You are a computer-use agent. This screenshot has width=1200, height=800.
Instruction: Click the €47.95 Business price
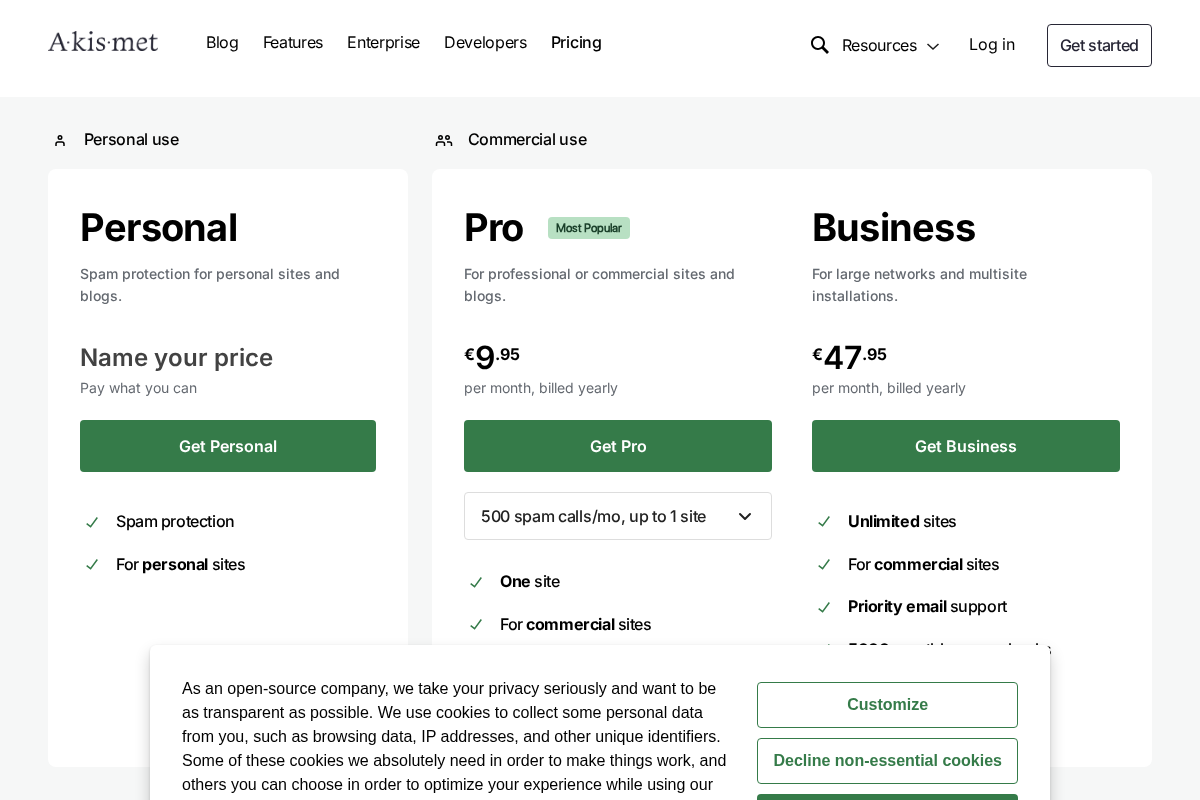click(849, 356)
